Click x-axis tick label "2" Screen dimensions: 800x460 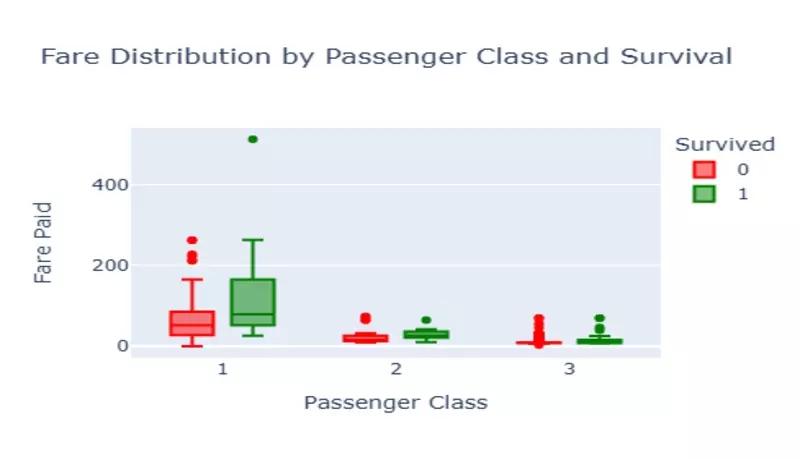click(x=397, y=370)
